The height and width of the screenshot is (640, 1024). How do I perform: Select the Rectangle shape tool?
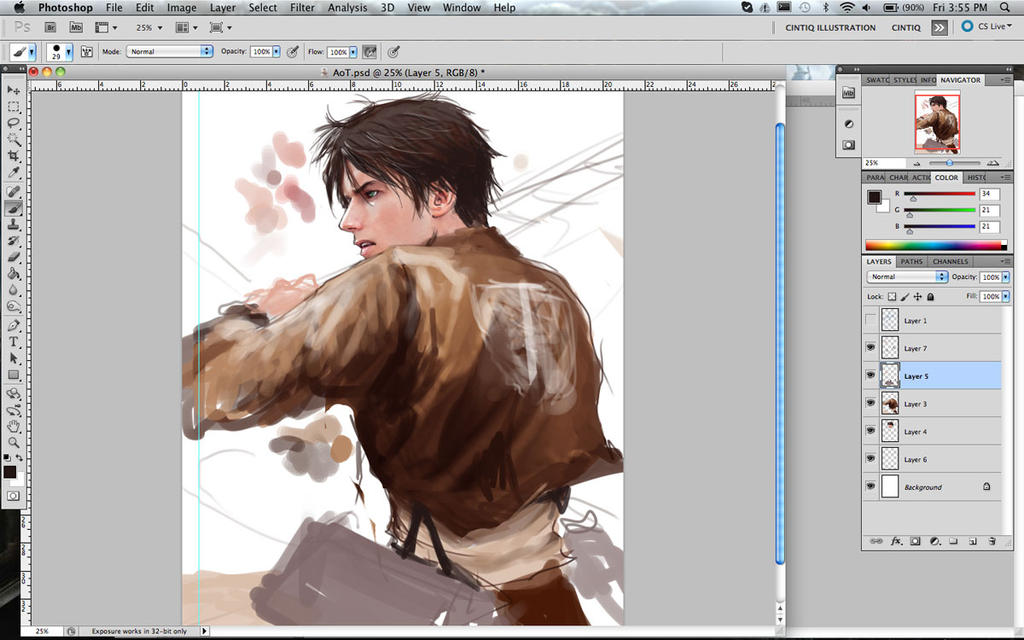(x=13, y=375)
